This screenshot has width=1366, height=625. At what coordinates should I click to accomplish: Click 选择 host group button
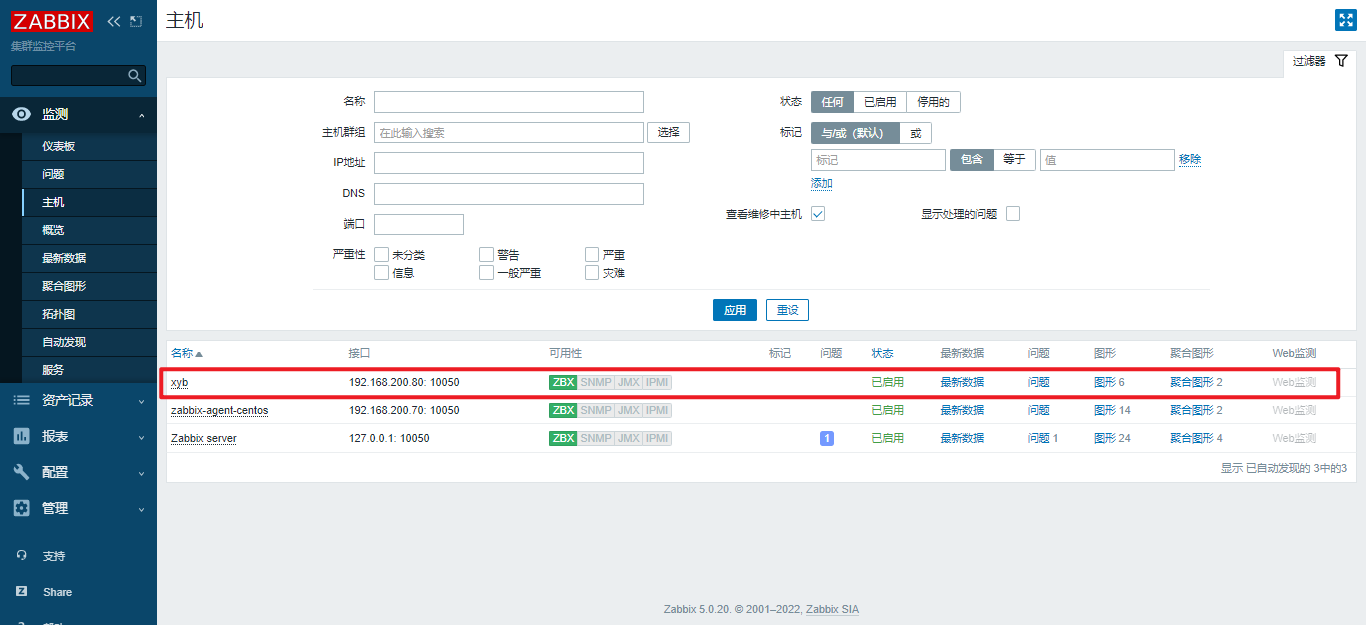pos(669,132)
